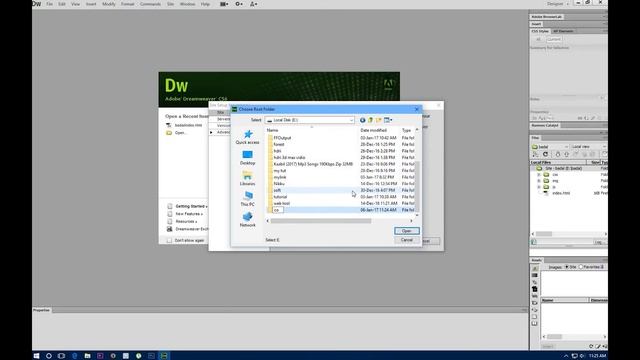Open Quick access in the folder dialog
This screenshot has width=640, height=360.
pos(247,137)
